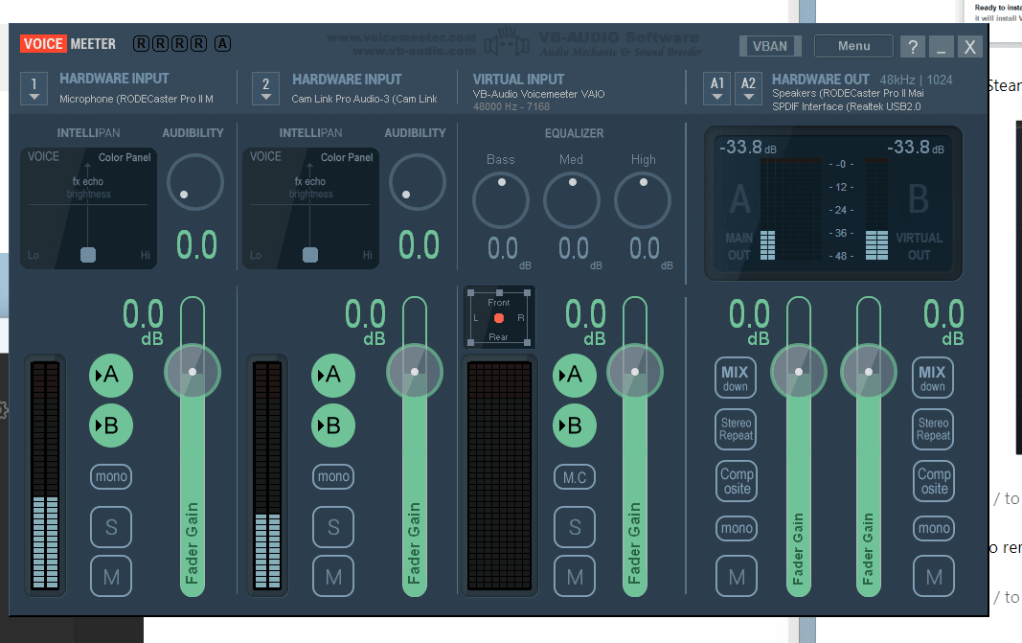The width and height of the screenshot is (1022, 643).
Task: Toggle bus A routing on Hardware Input 2
Action: [x=333, y=375]
